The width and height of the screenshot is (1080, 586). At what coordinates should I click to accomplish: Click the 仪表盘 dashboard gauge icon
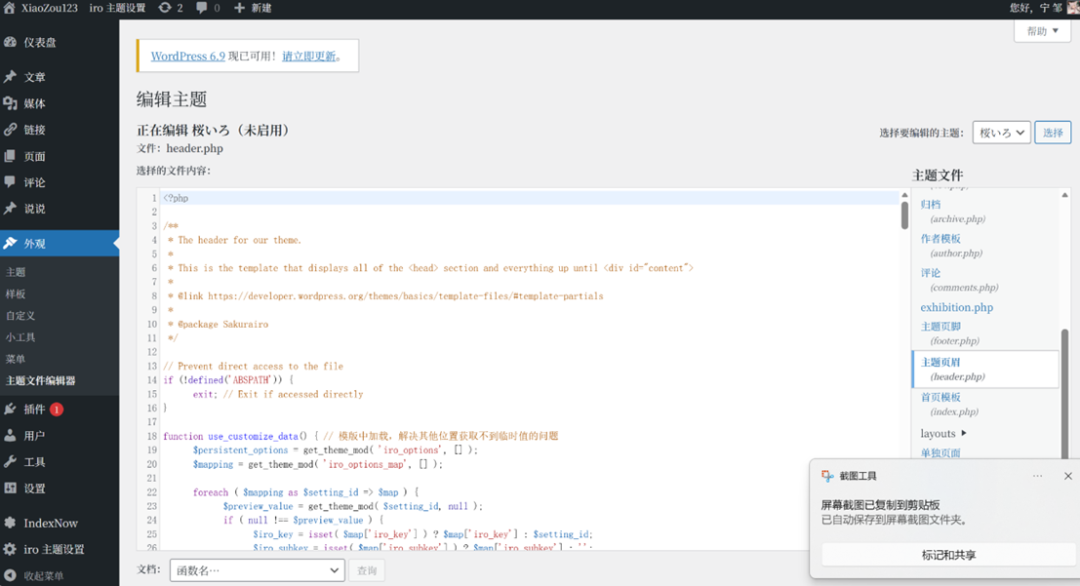[10, 42]
